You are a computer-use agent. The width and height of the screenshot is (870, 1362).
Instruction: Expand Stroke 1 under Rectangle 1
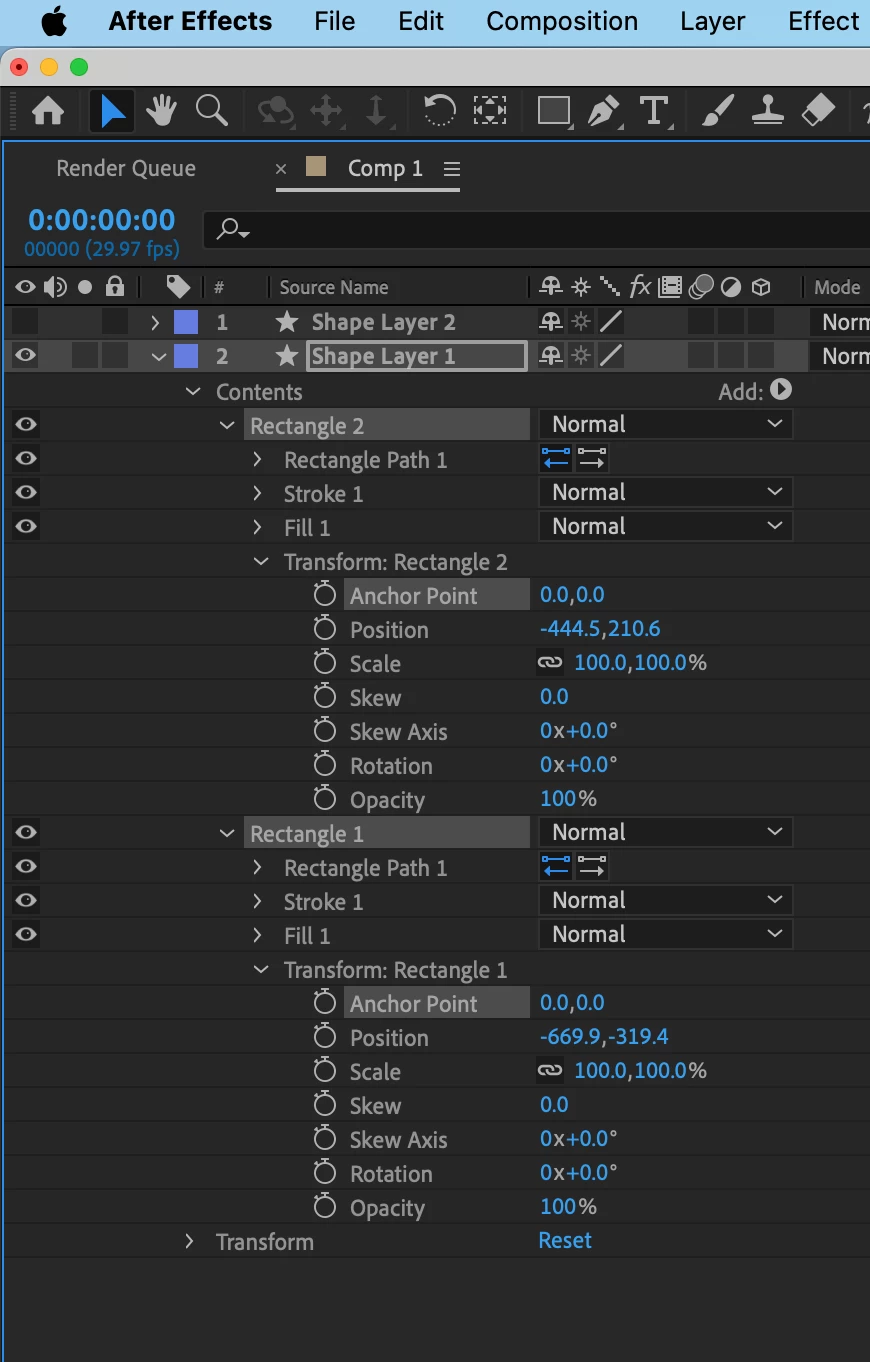(257, 901)
